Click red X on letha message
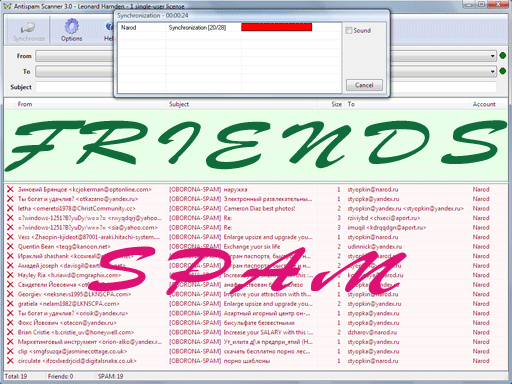Image resolution: width=512 pixels, height=384 pixels. tap(10, 209)
